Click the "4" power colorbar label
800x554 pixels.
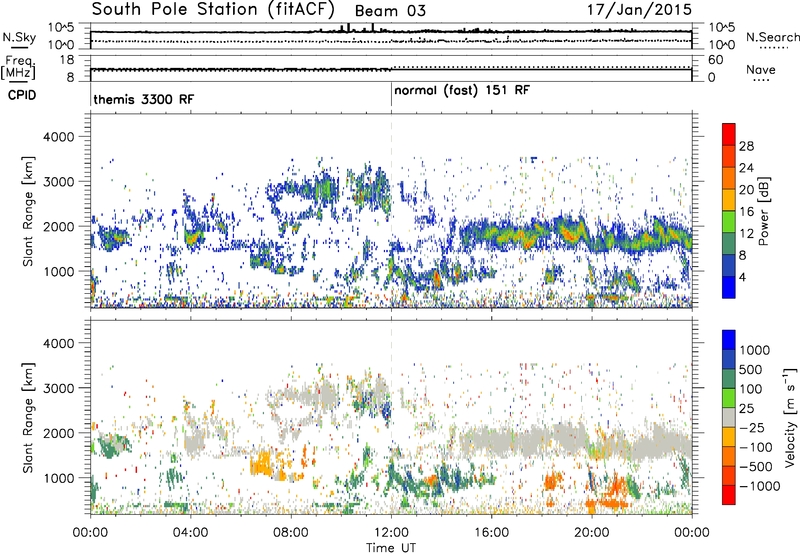point(743,277)
